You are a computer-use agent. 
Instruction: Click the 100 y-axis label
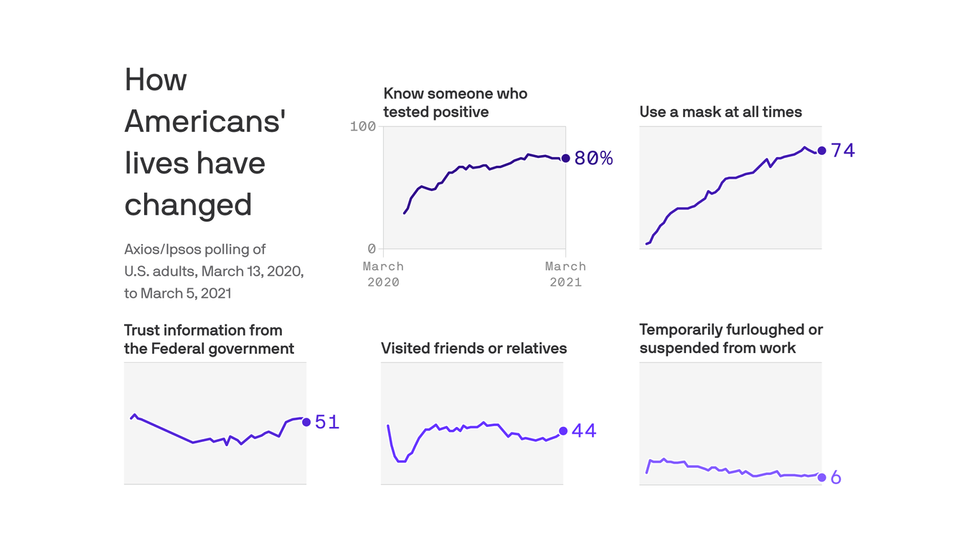[x=362, y=126]
